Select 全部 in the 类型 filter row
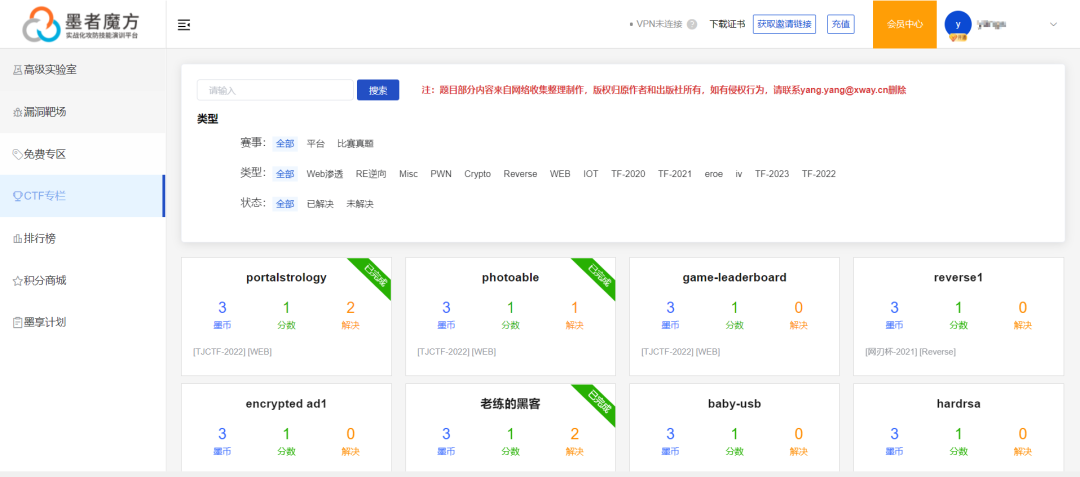Screen dimensions: 1080x477 (285, 174)
